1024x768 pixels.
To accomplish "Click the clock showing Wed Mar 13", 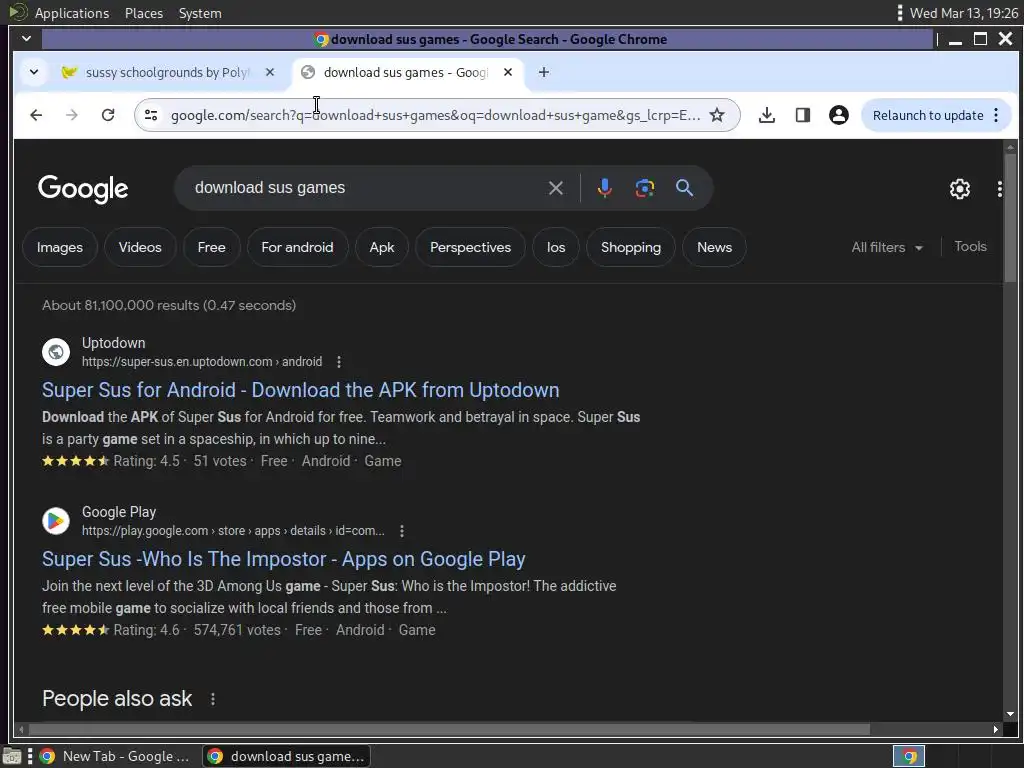I will tap(963, 13).
